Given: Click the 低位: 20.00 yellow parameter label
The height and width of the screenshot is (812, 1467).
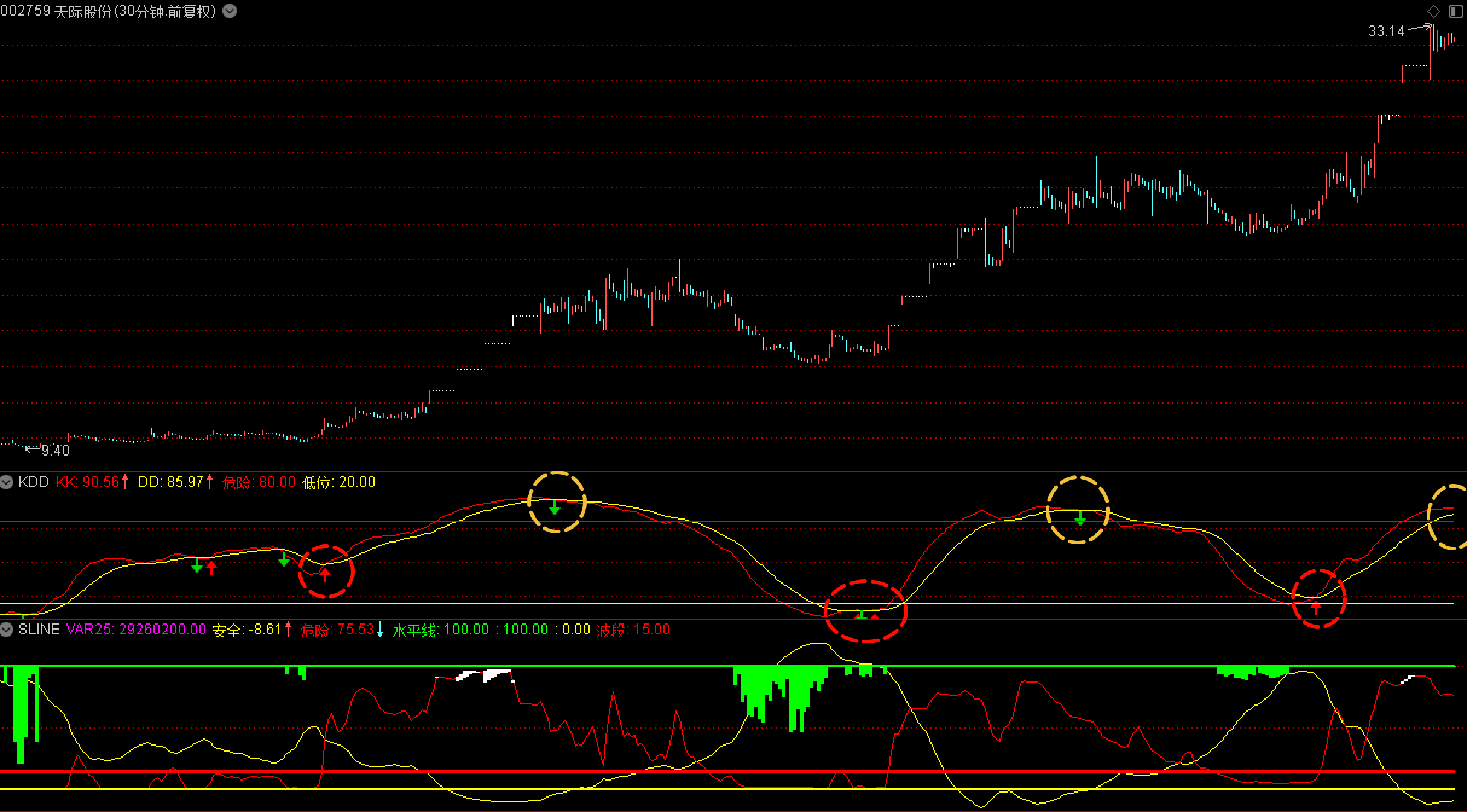Looking at the screenshot, I should [338, 482].
